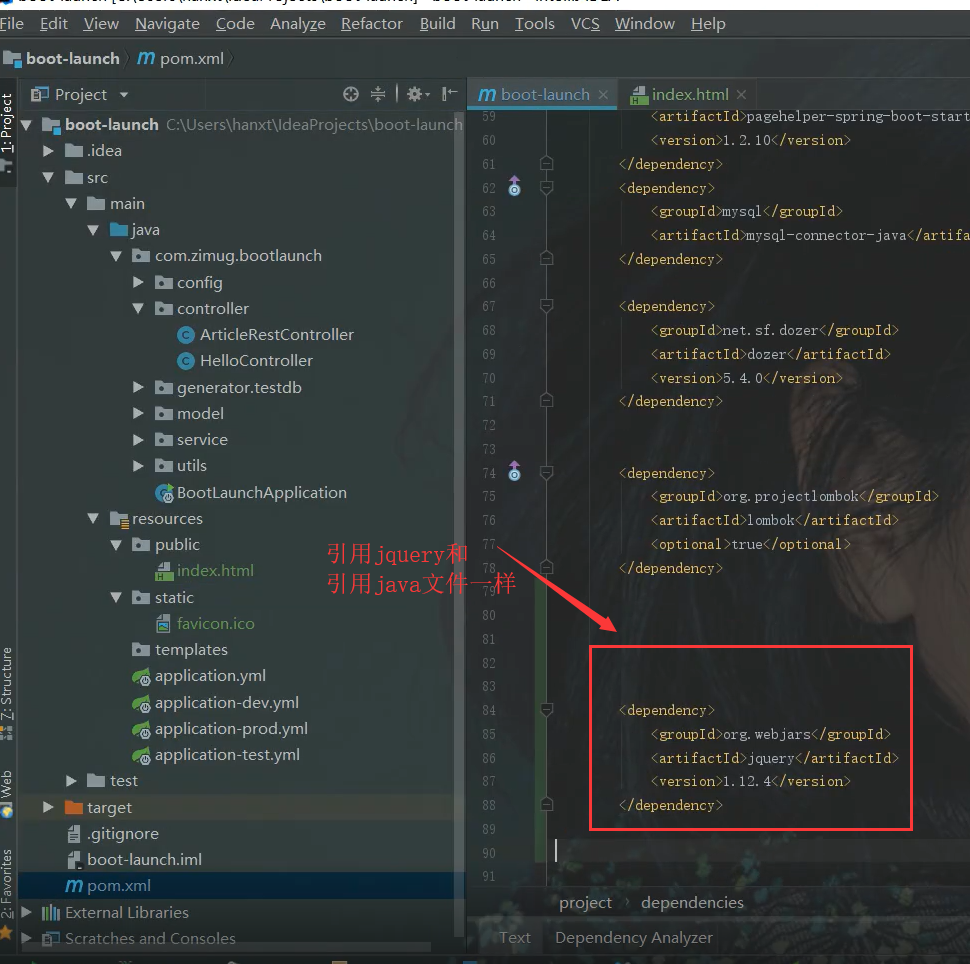Click 'dependencies' XML breadcrumb

tap(692, 903)
